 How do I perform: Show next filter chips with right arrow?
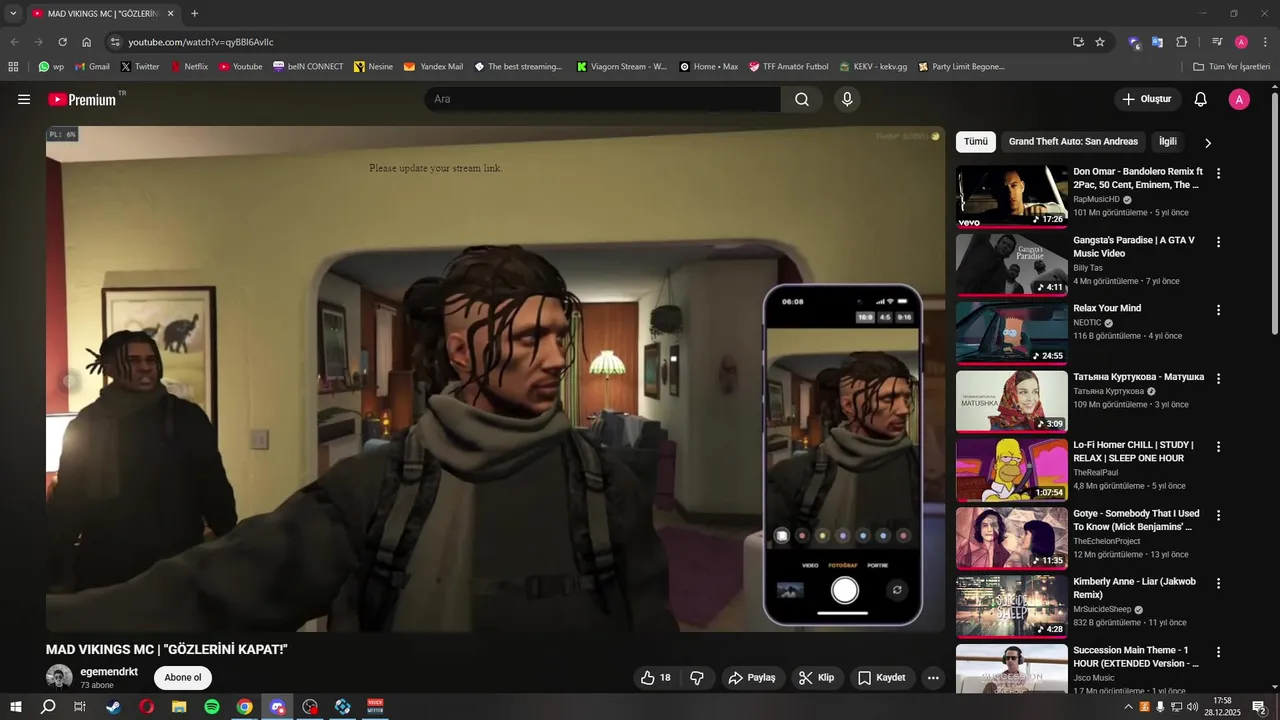coord(1207,142)
